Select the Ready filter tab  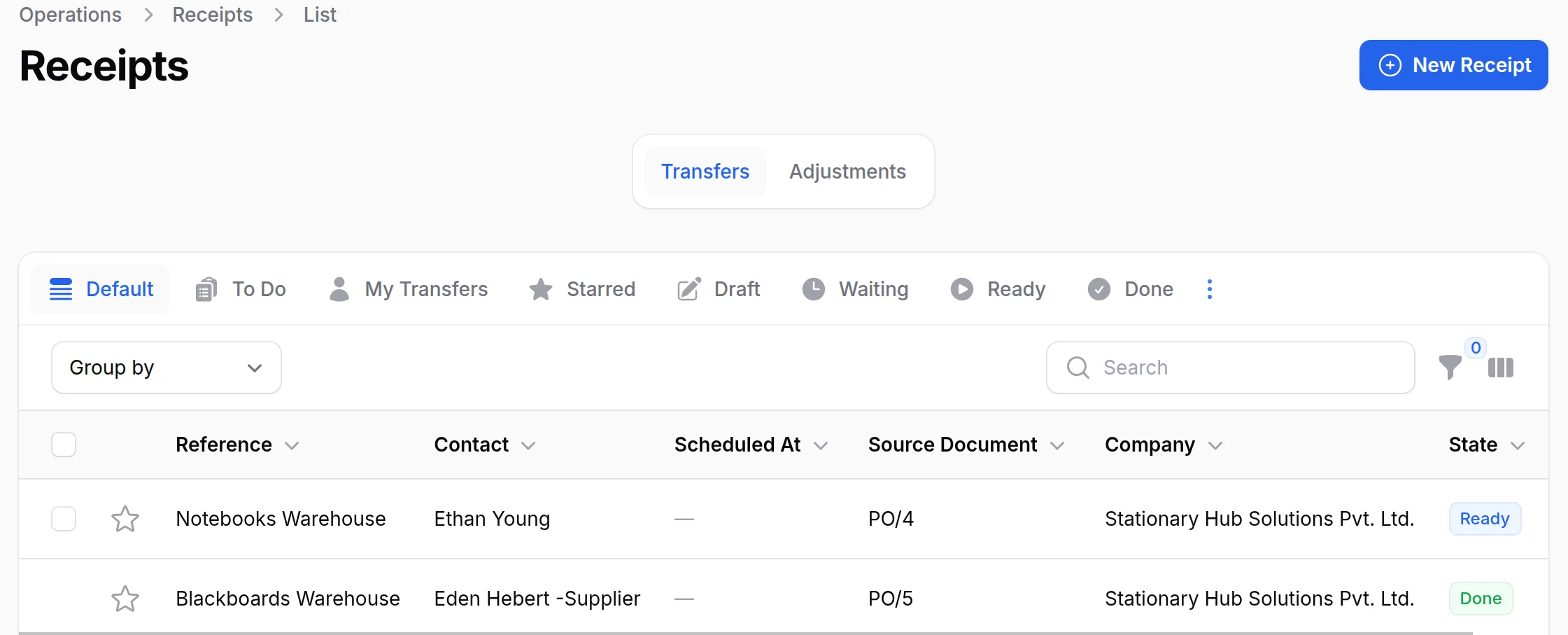(998, 289)
